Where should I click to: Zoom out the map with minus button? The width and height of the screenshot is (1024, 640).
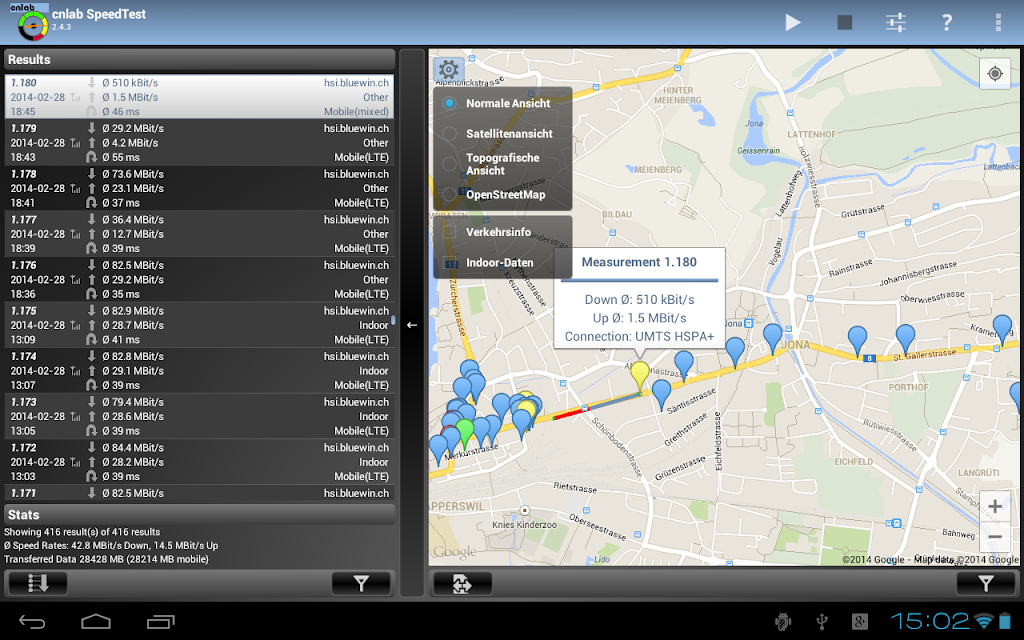[x=995, y=537]
